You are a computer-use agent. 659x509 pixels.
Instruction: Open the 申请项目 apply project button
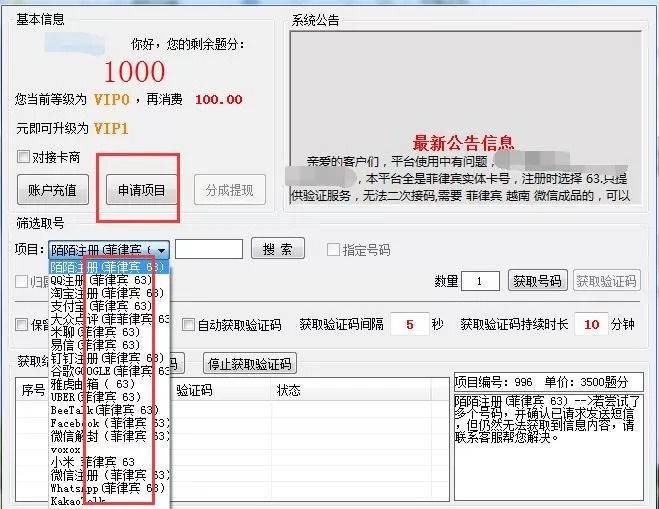pos(142,190)
